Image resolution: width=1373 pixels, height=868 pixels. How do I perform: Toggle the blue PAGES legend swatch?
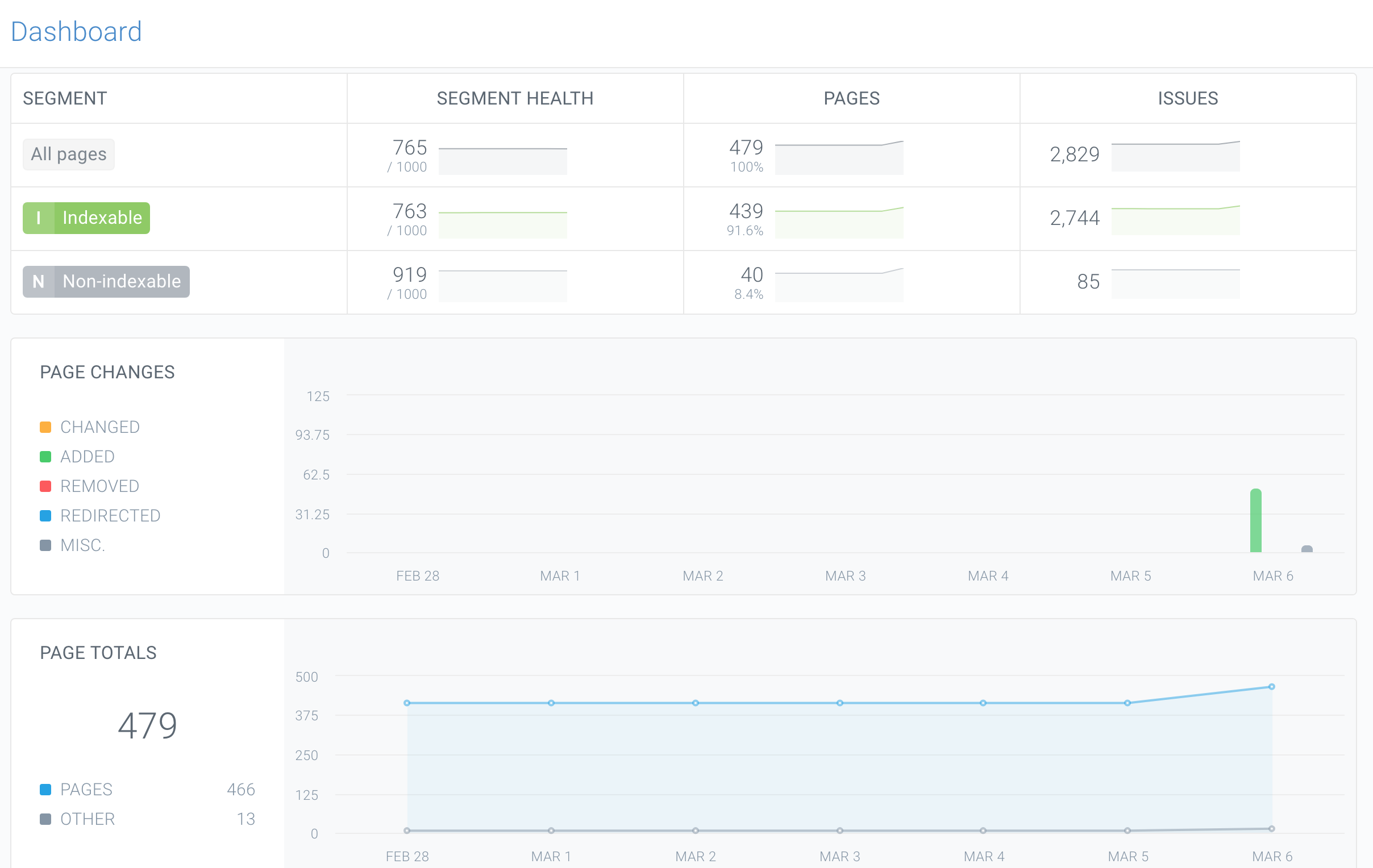pos(45,790)
